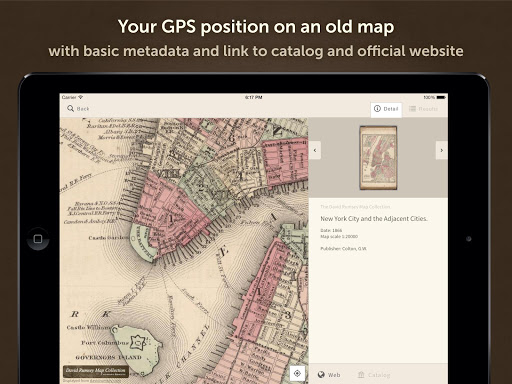The image size is (512, 384).
Task: Select the map title New York City
Action: point(374,219)
